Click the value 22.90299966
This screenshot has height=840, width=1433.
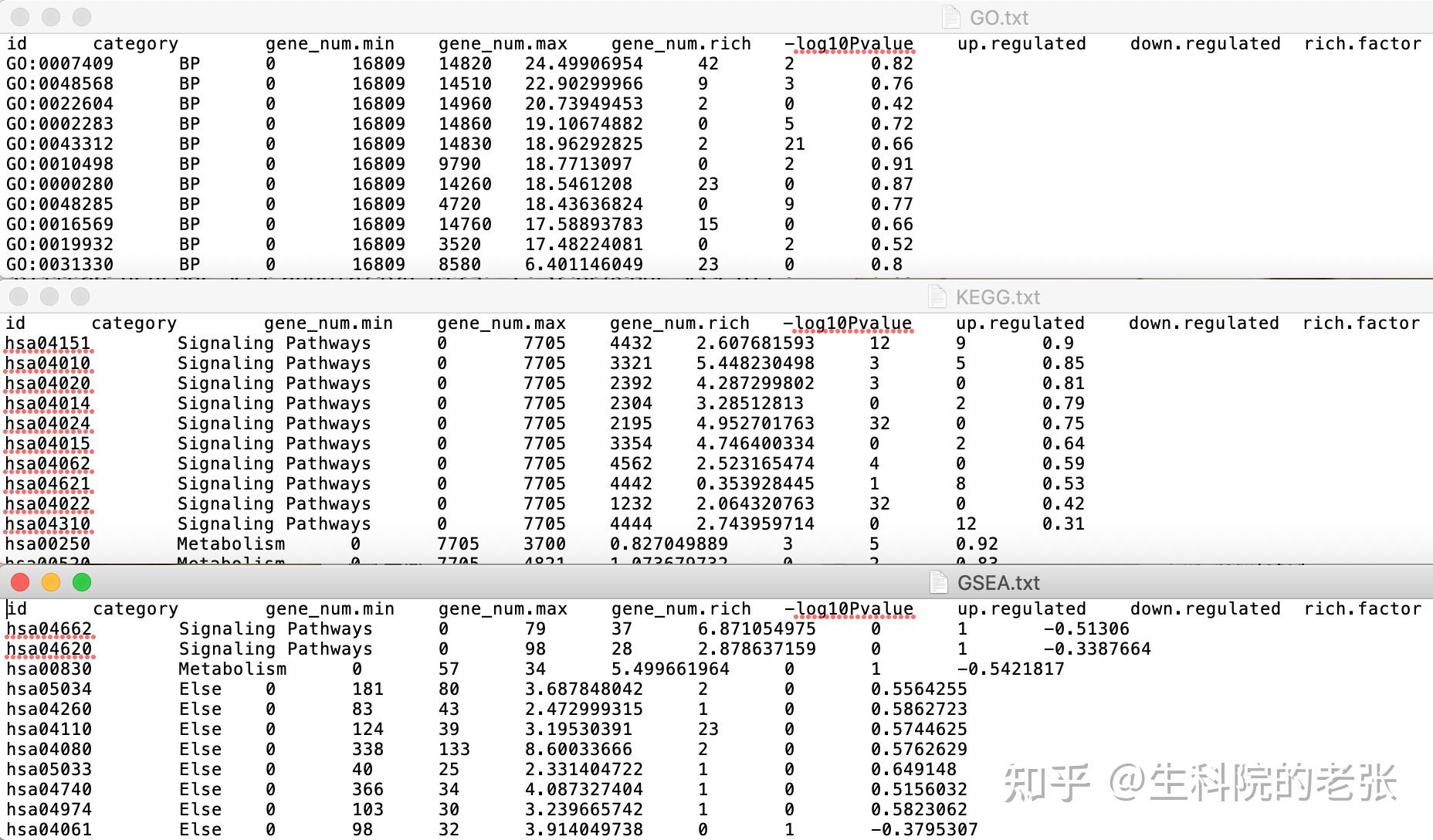pyautogui.click(x=584, y=83)
